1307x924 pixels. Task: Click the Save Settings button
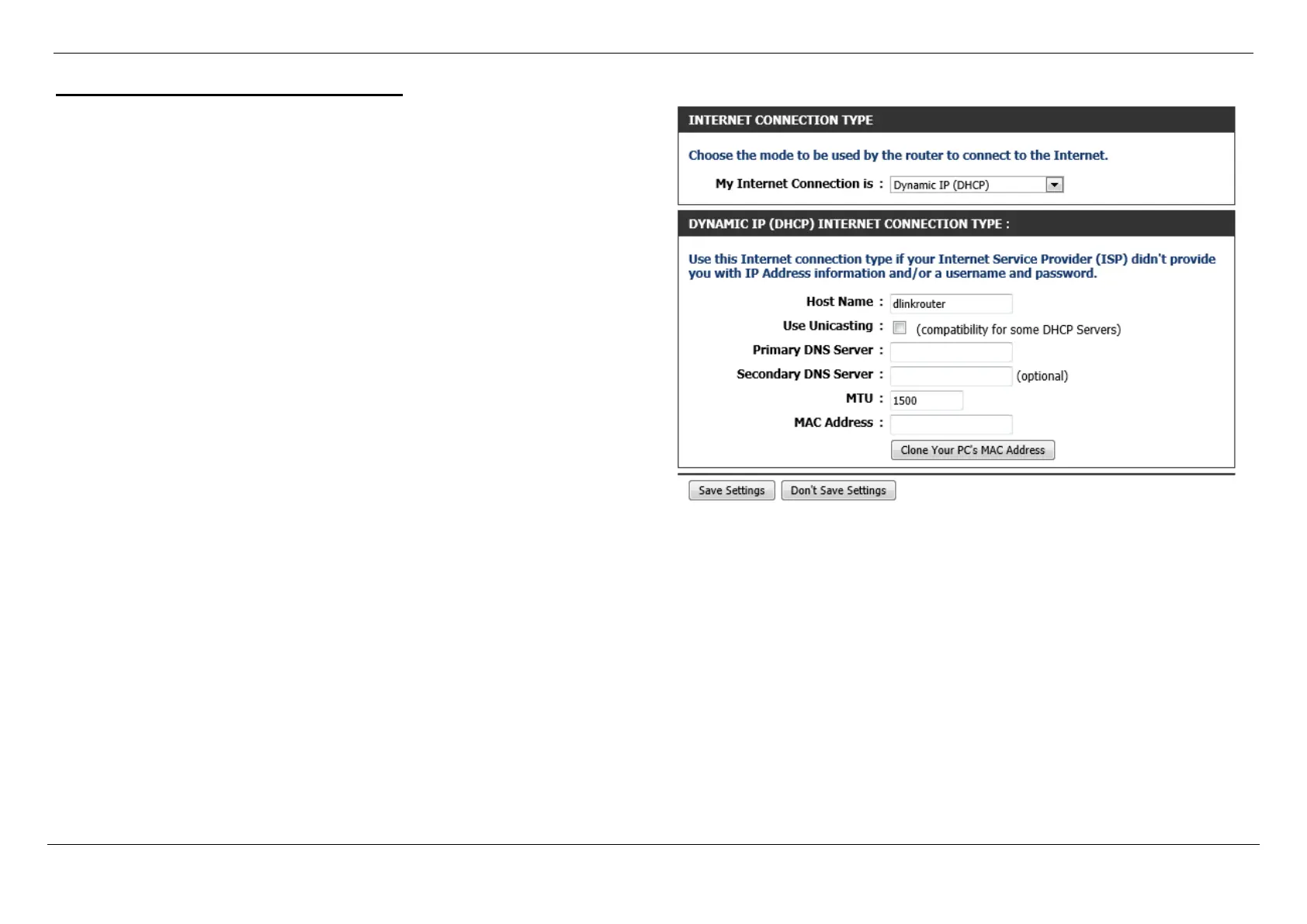tap(731, 490)
